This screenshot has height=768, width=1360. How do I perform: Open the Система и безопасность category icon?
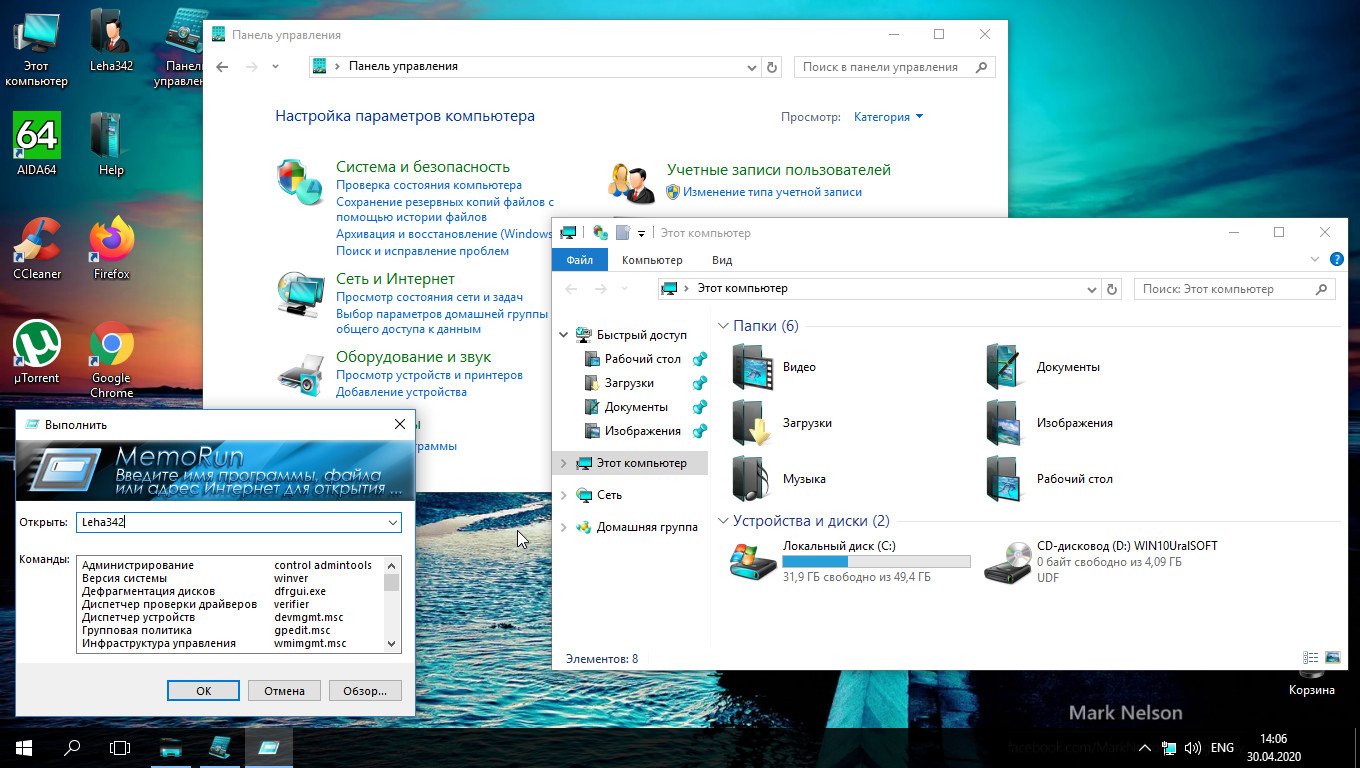[299, 182]
